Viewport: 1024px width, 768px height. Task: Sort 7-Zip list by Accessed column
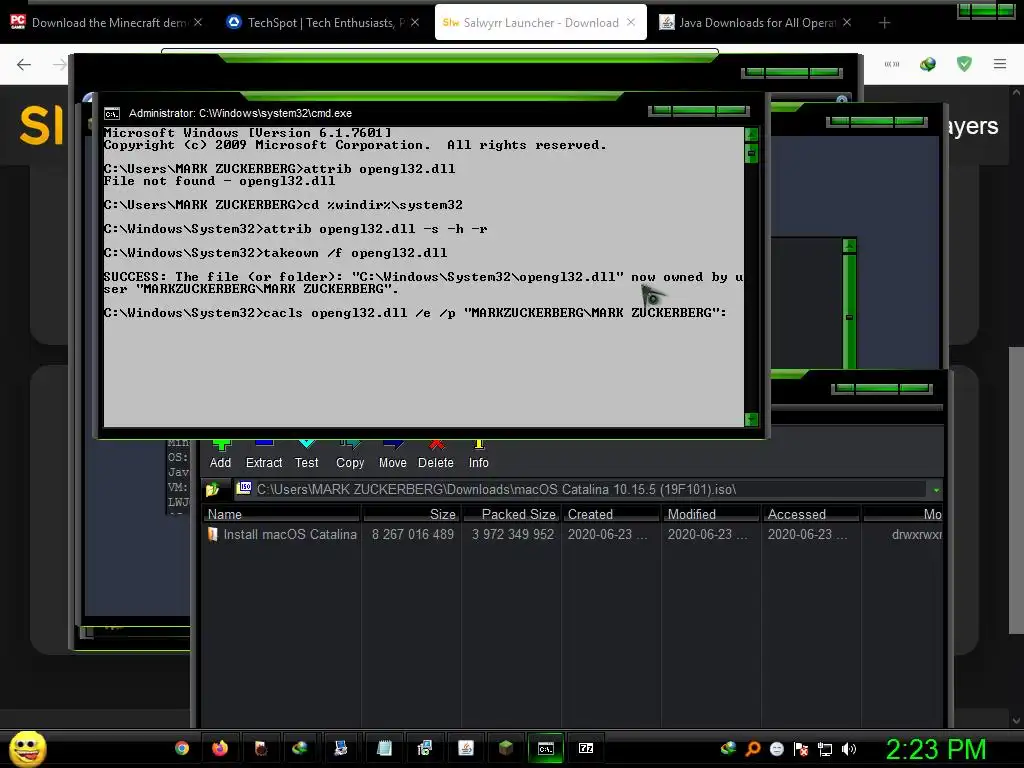coord(811,514)
